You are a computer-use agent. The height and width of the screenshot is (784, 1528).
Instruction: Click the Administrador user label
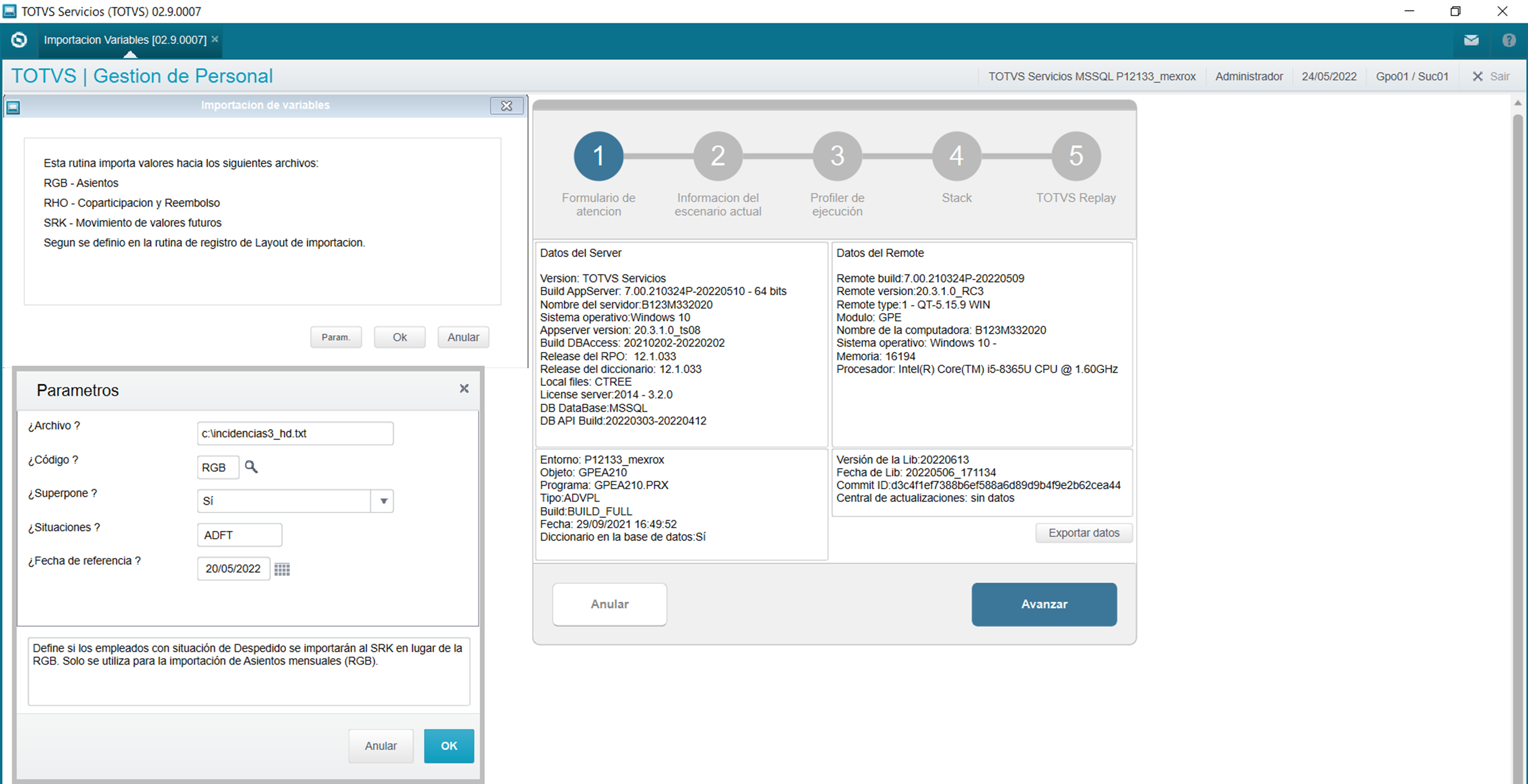pyautogui.click(x=1249, y=76)
